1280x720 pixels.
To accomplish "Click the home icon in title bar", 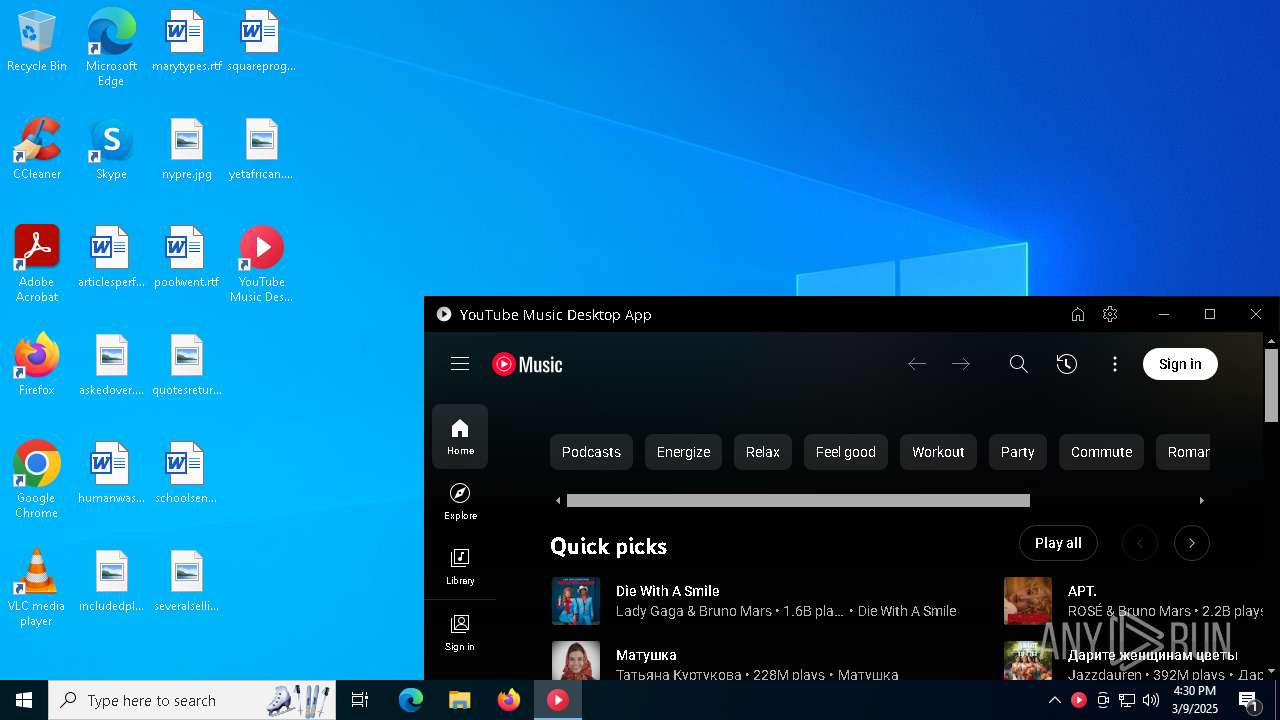I will (1078, 314).
